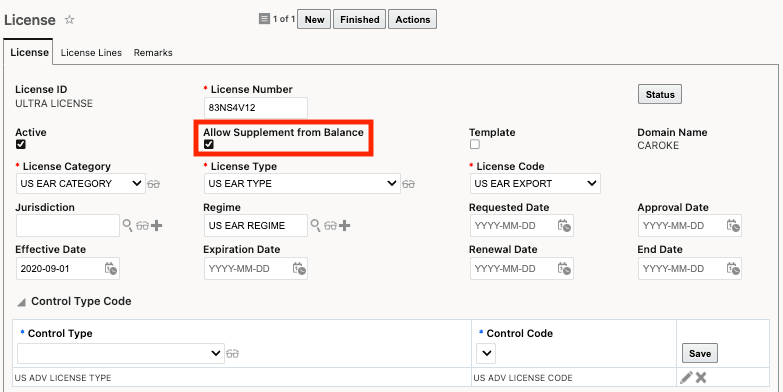Click the New button
This screenshot has height=392, width=783.
(x=314, y=19)
